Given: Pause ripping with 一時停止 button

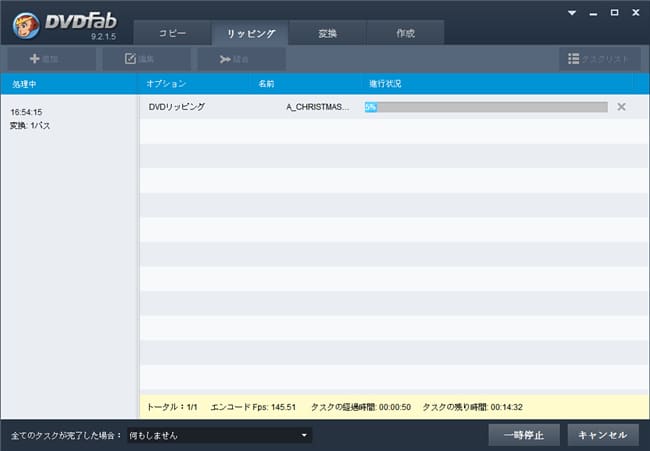Looking at the screenshot, I should (524, 435).
